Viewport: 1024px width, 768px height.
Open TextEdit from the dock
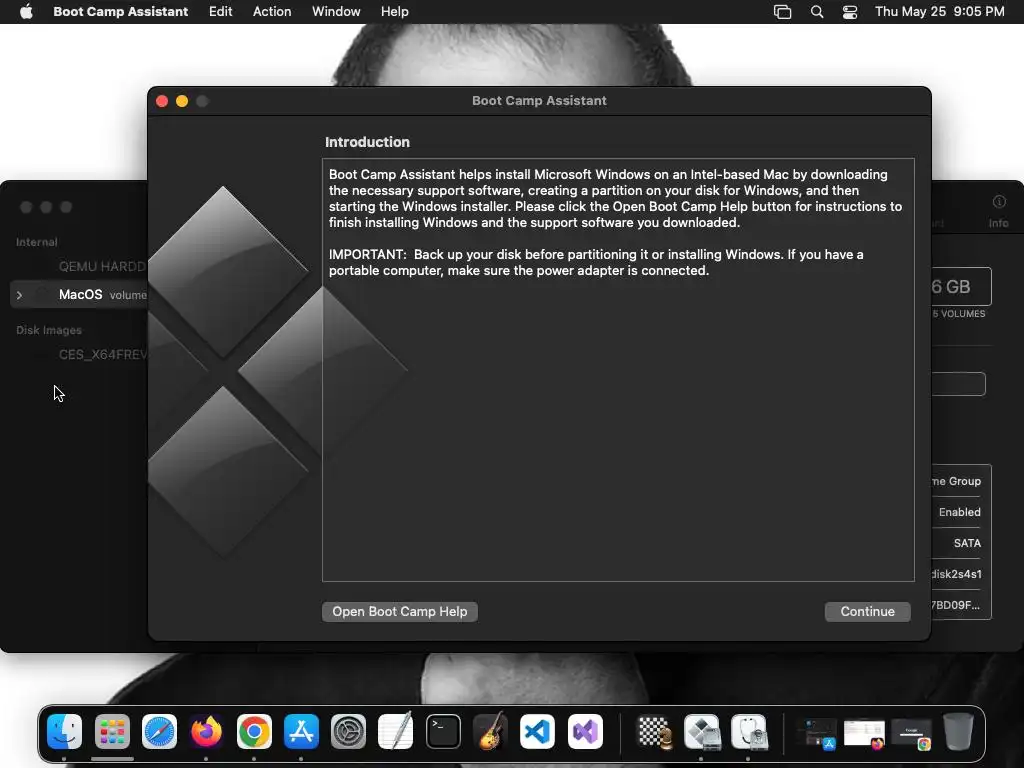tap(396, 731)
